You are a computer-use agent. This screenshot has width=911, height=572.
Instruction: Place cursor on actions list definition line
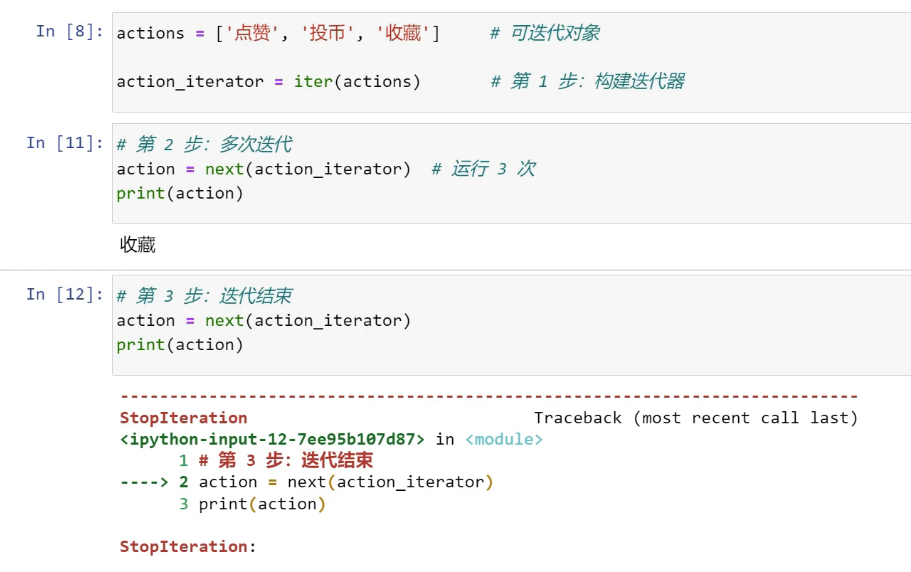click(278, 33)
